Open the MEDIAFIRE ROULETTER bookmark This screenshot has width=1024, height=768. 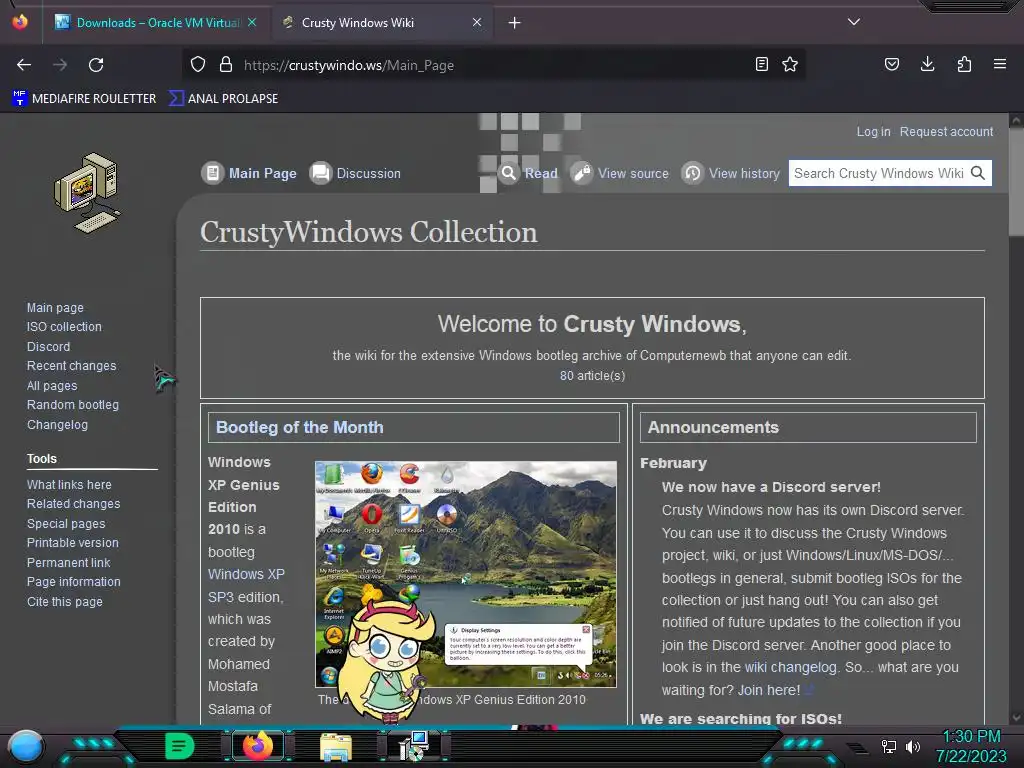pyautogui.click(x=84, y=99)
